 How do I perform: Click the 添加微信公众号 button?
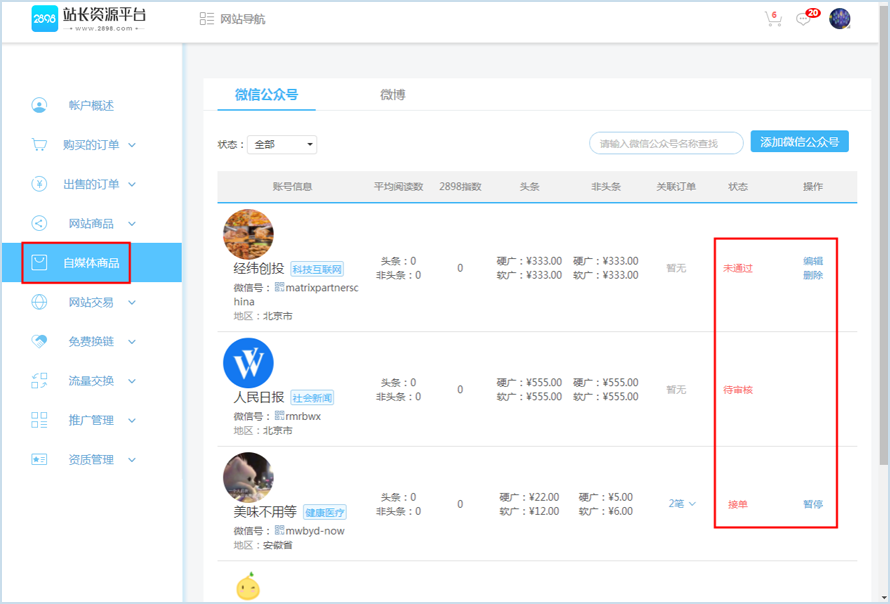(799, 142)
